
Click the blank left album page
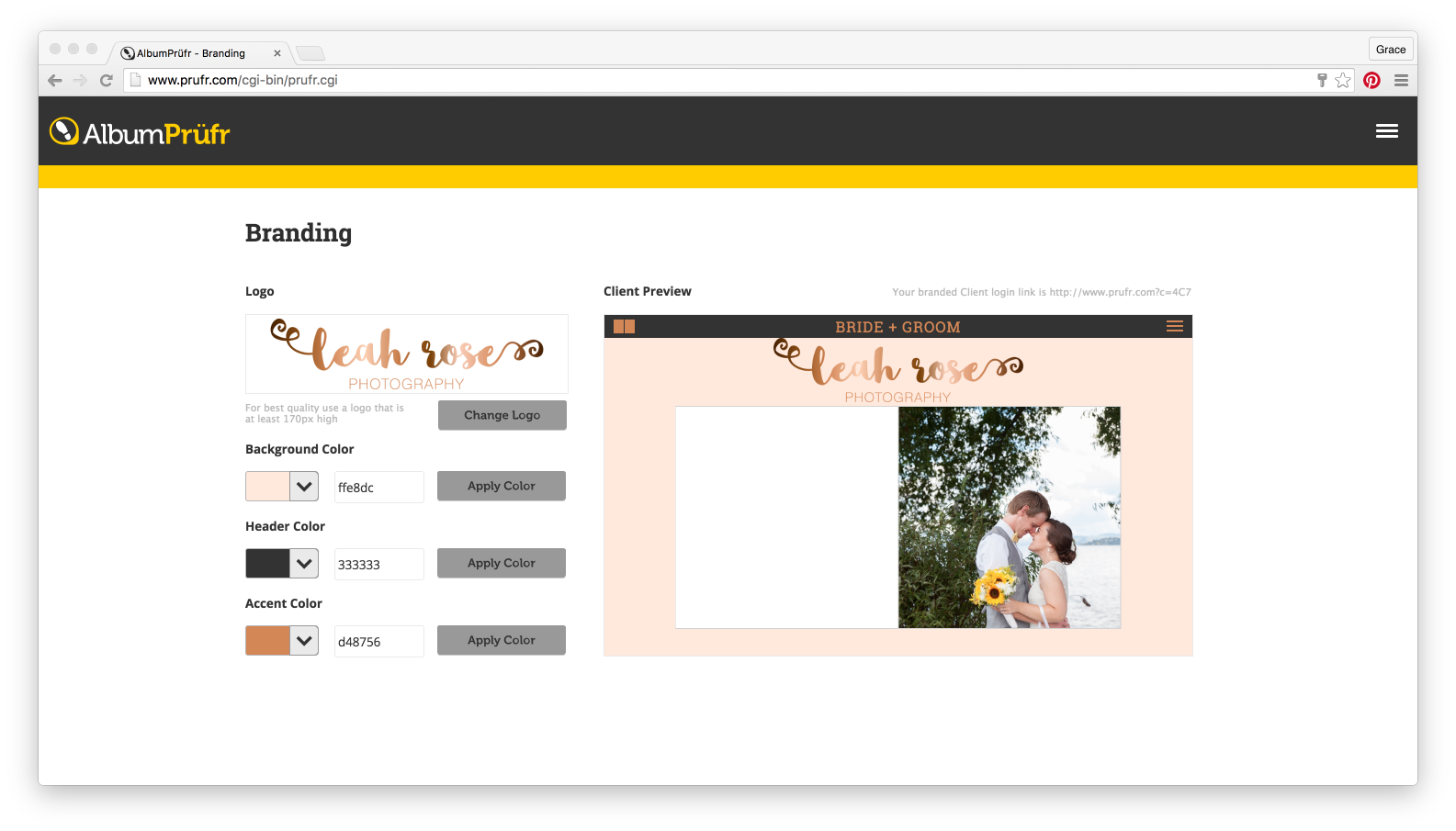[x=787, y=518]
